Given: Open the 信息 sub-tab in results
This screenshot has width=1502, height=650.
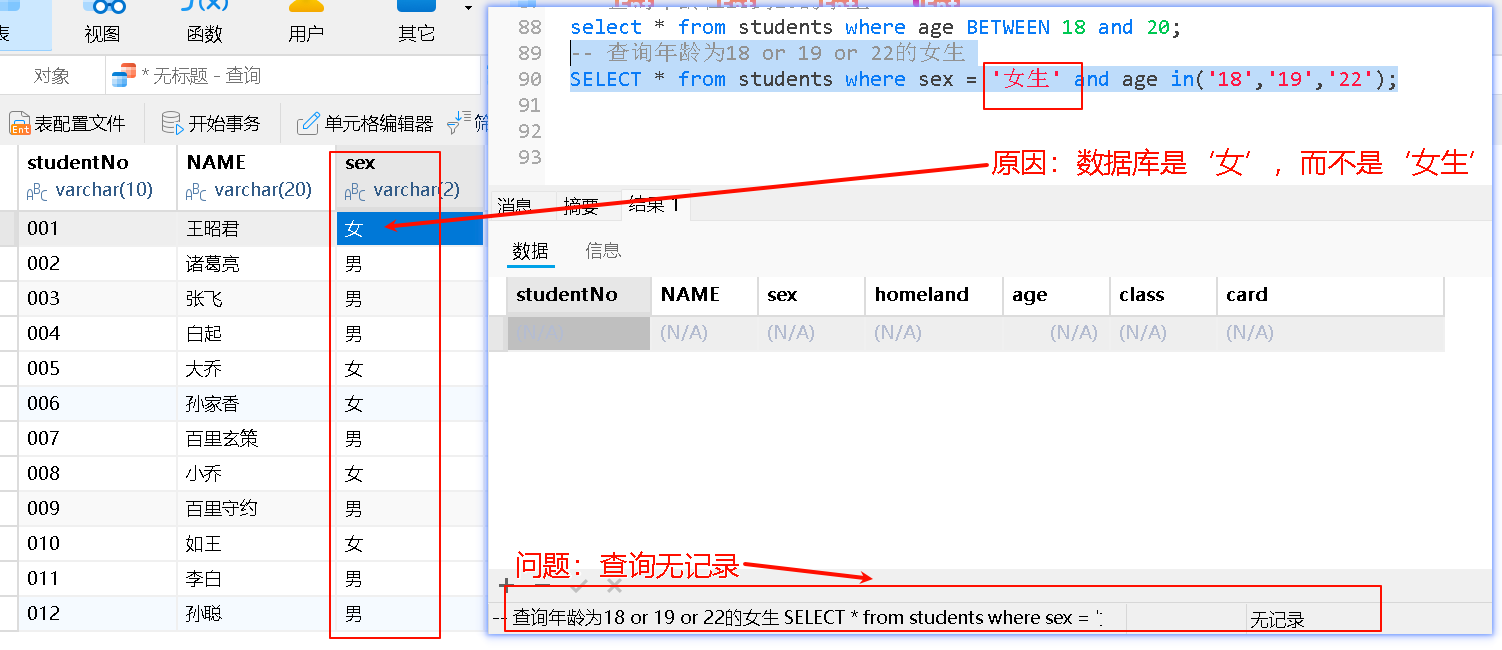Looking at the screenshot, I should click(603, 250).
